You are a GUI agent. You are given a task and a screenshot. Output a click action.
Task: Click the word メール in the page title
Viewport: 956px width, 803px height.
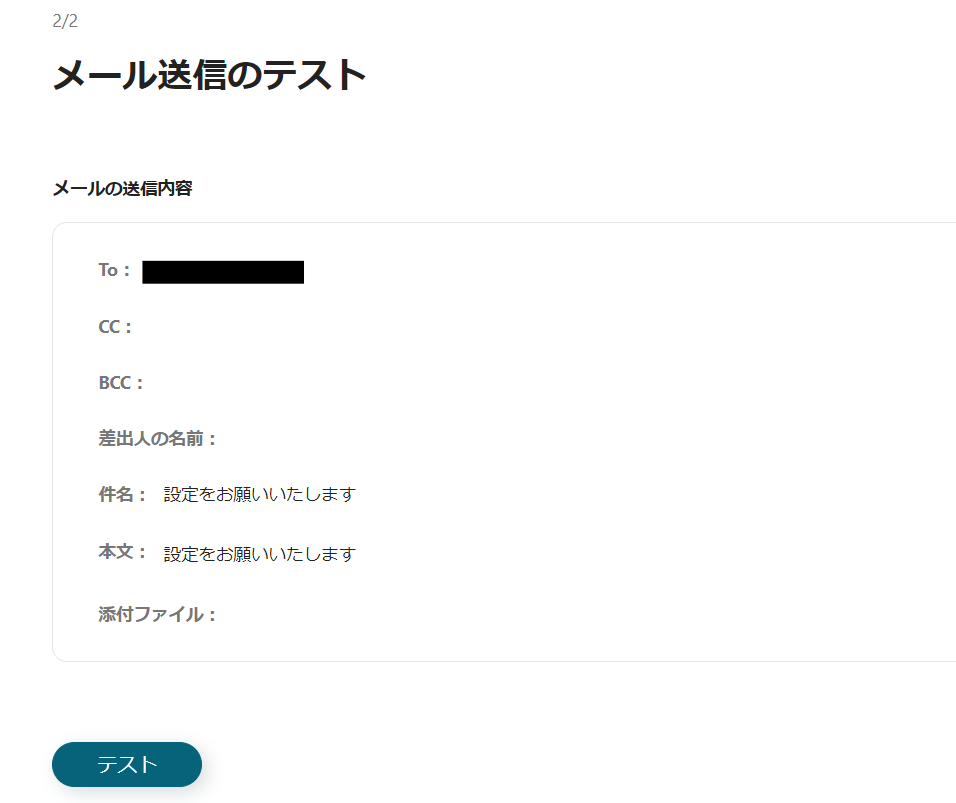pyautogui.click(x=104, y=75)
